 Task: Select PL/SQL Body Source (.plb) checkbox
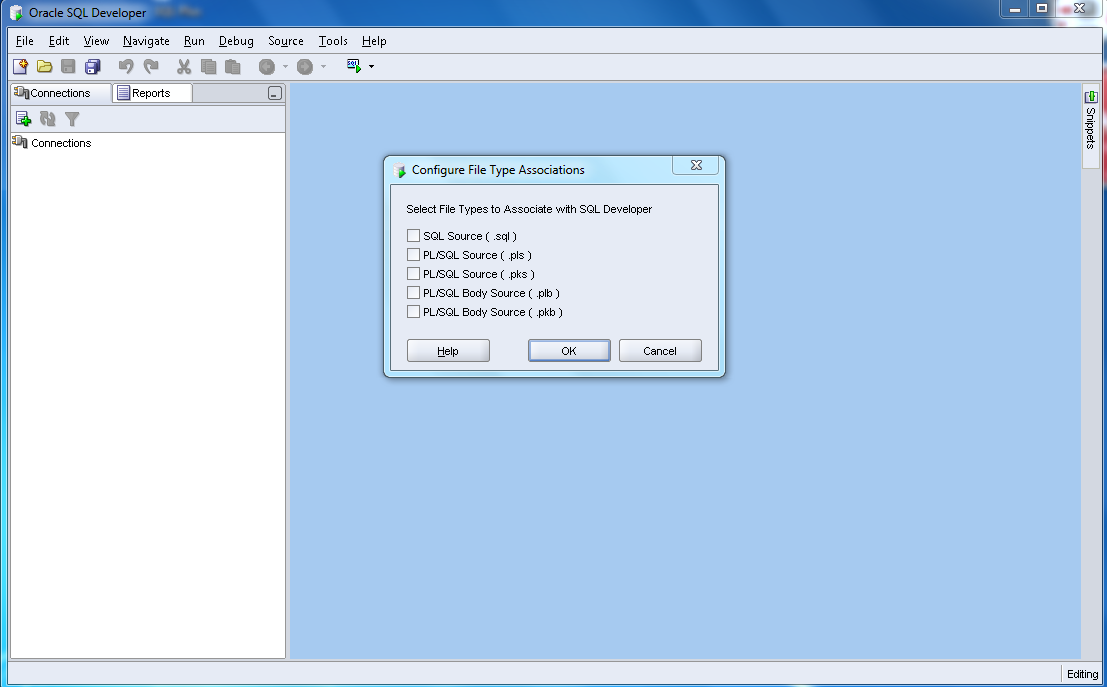click(x=414, y=292)
